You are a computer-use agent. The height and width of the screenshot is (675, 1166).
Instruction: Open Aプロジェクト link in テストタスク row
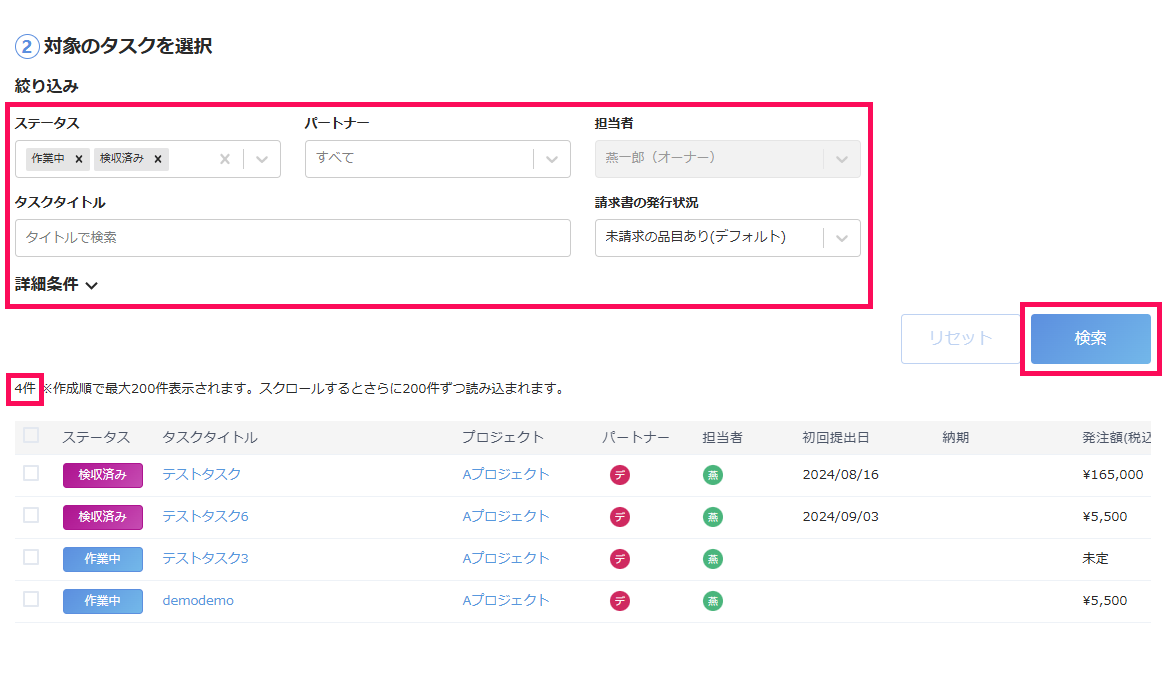[x=506, y=474]
